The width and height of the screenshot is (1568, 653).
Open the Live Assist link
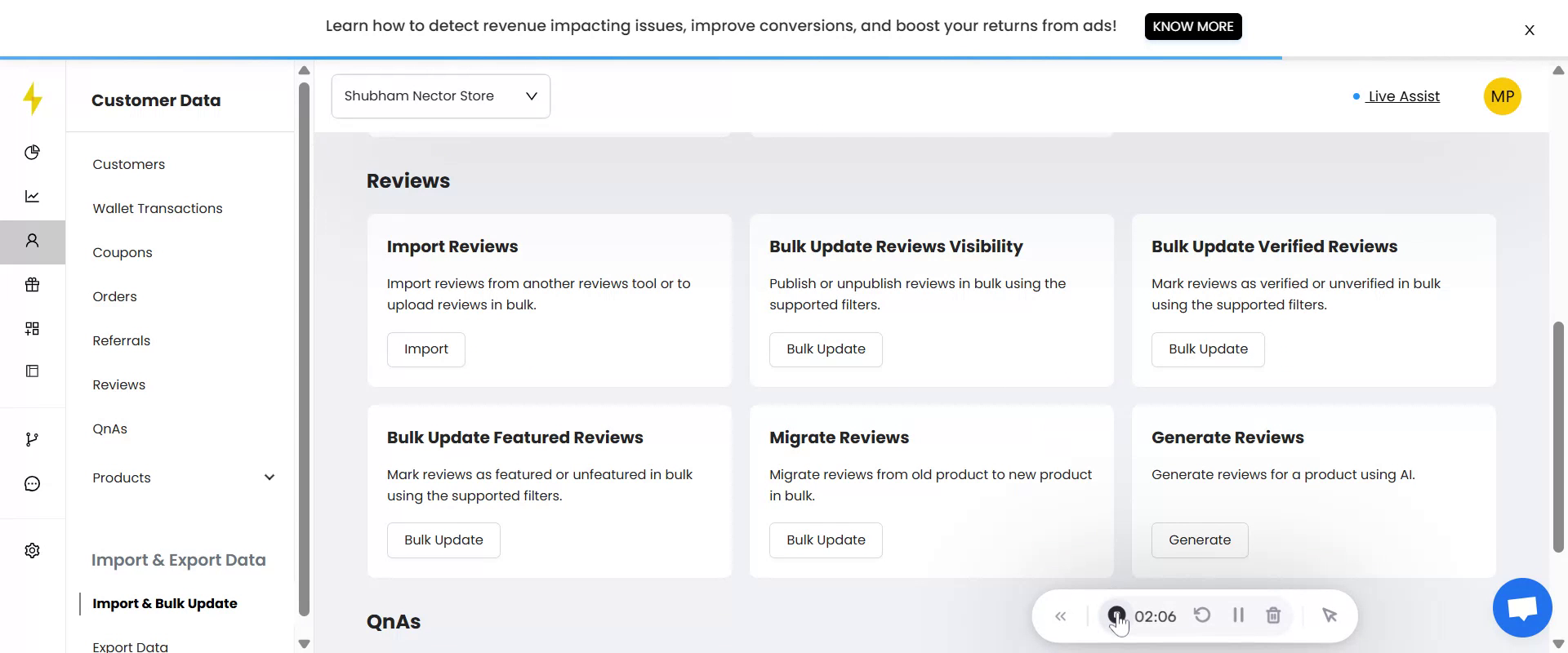[1403, 96]
